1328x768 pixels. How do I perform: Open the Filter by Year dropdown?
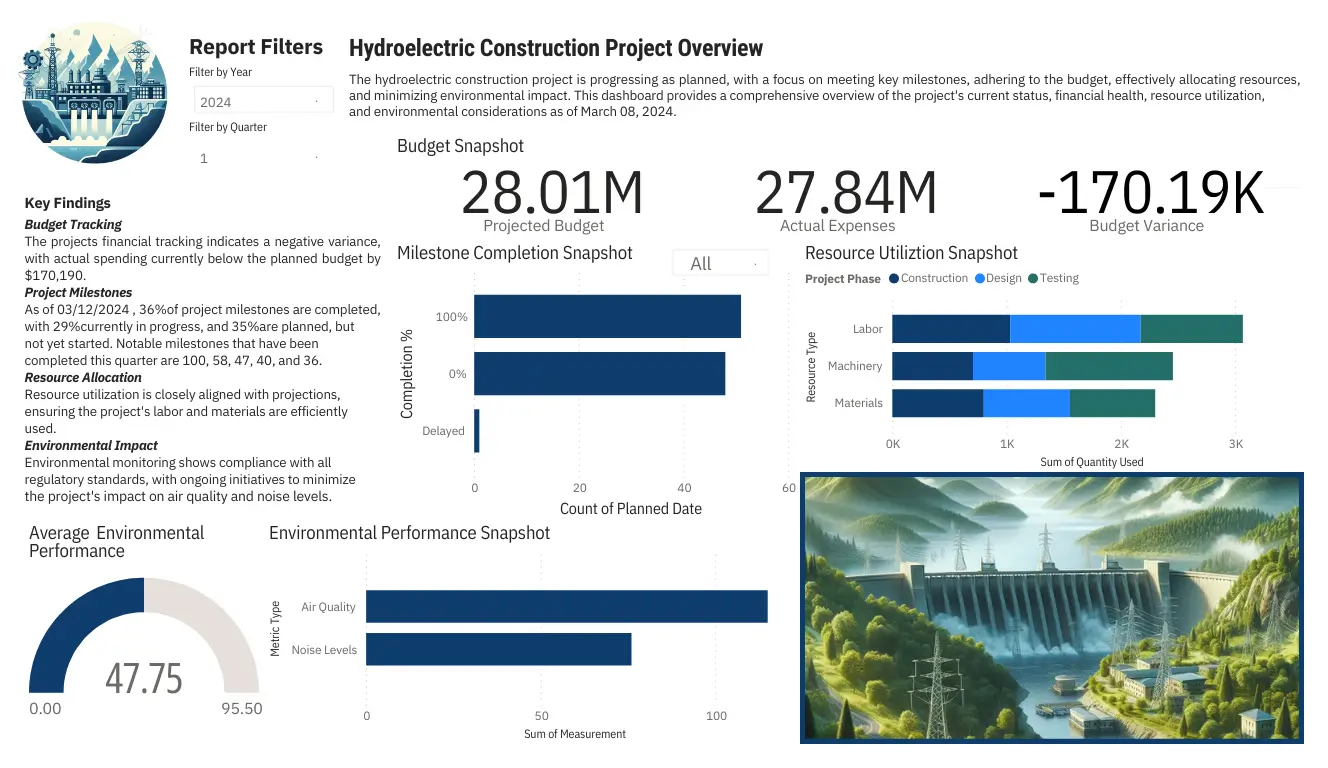click(x=263, y=99)
